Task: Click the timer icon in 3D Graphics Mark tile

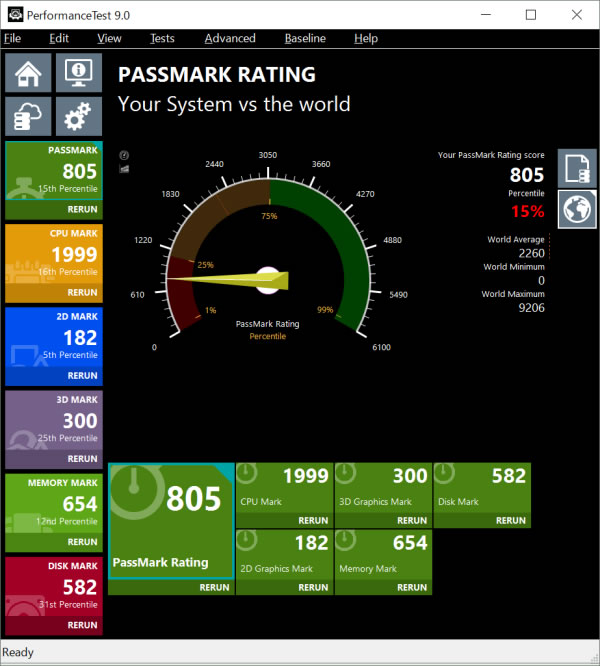Action: click(x=345, y=473)
